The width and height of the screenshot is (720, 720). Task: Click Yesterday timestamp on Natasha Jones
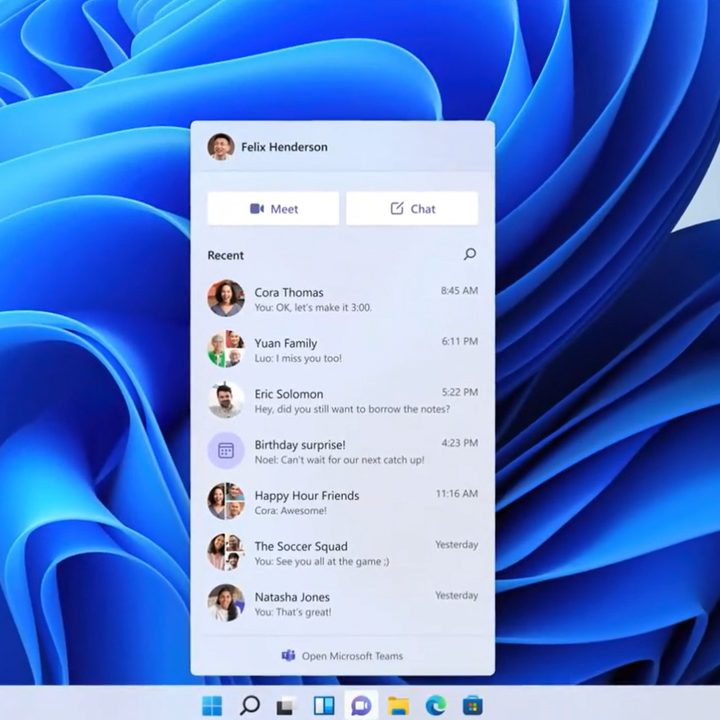456,595
